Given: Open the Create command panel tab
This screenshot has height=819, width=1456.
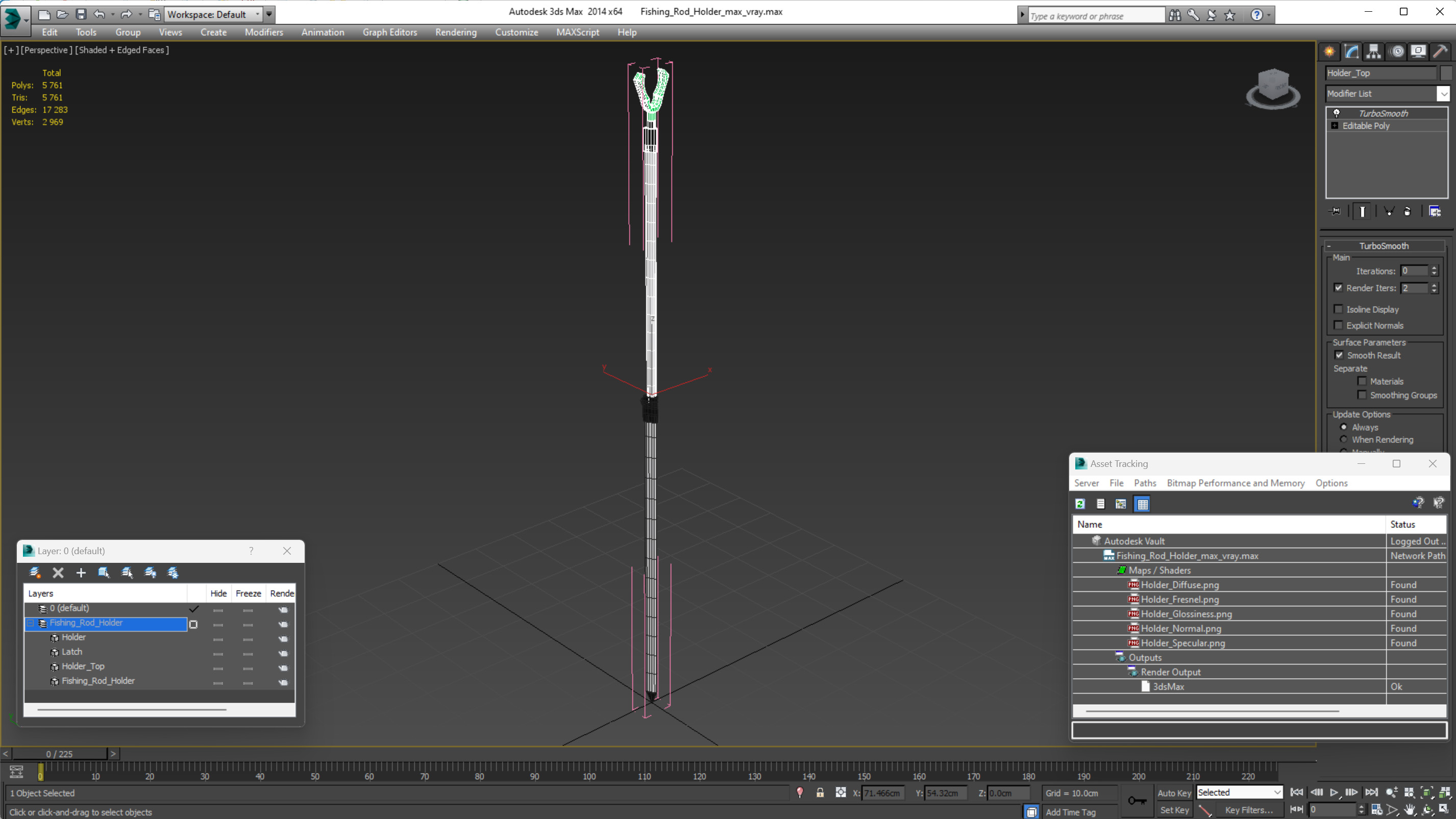Looking at the screenshot, I should coord(1329,52).
